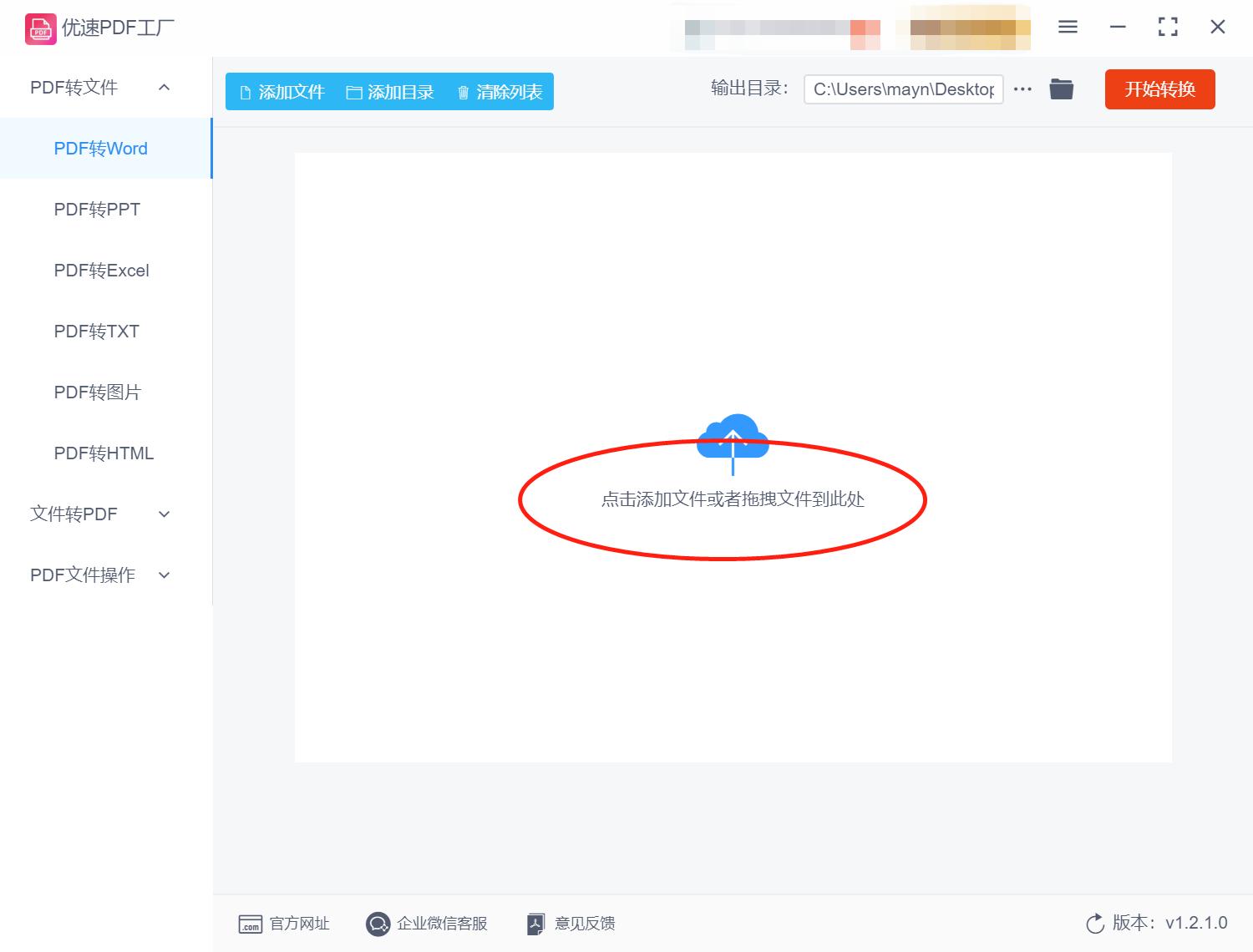Viewport: 1253px width, 952px height.
Task: Select PDF转图片 in the sidebar
Action: [x=98, y=392]
